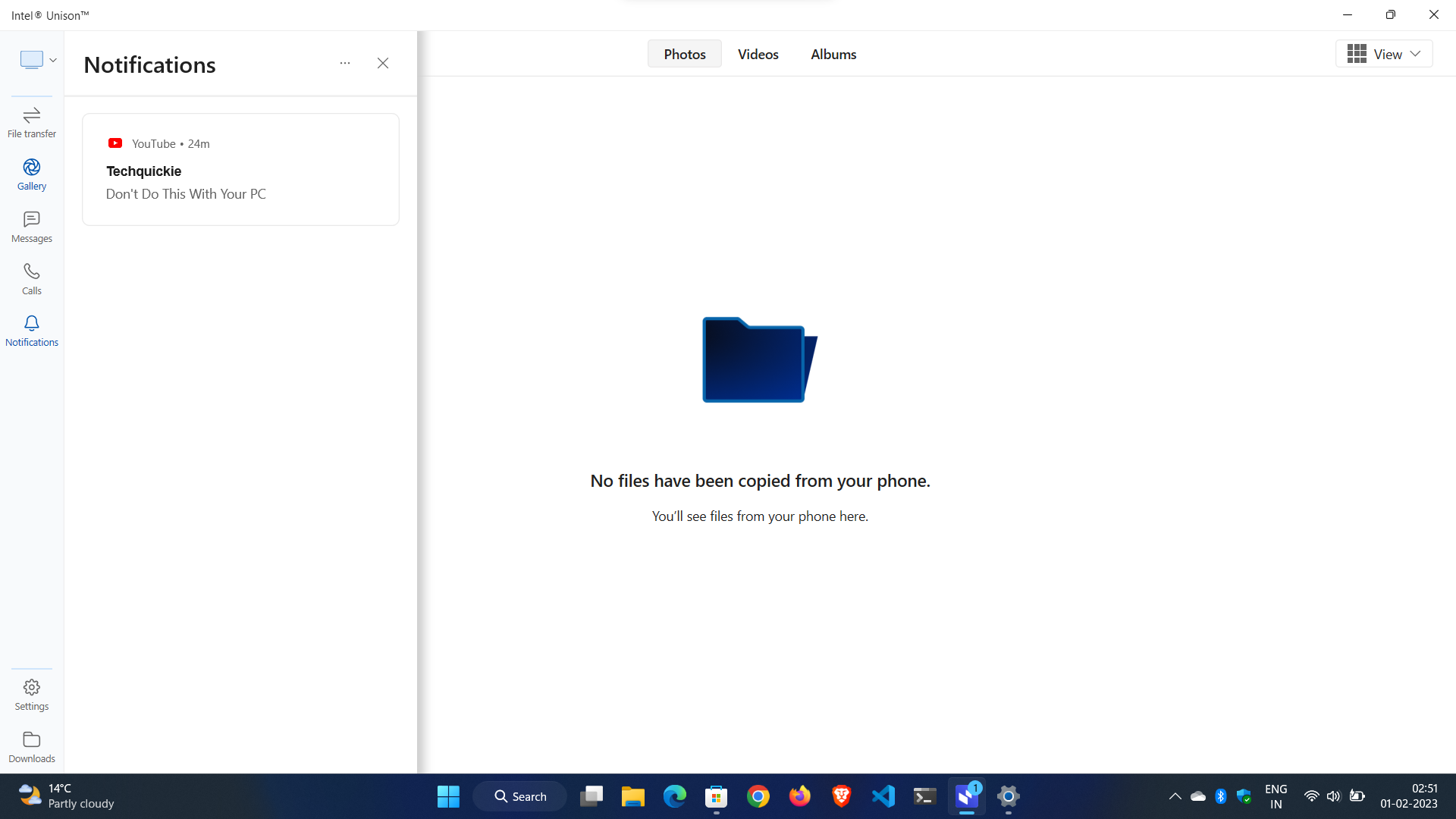Click the YouTube icon in notification
The width and height of the screenshot is (1456, 819).
pos(115,143)
